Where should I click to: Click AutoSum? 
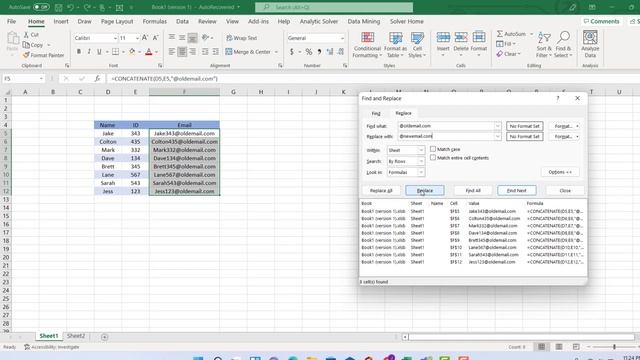coord(511,34)
